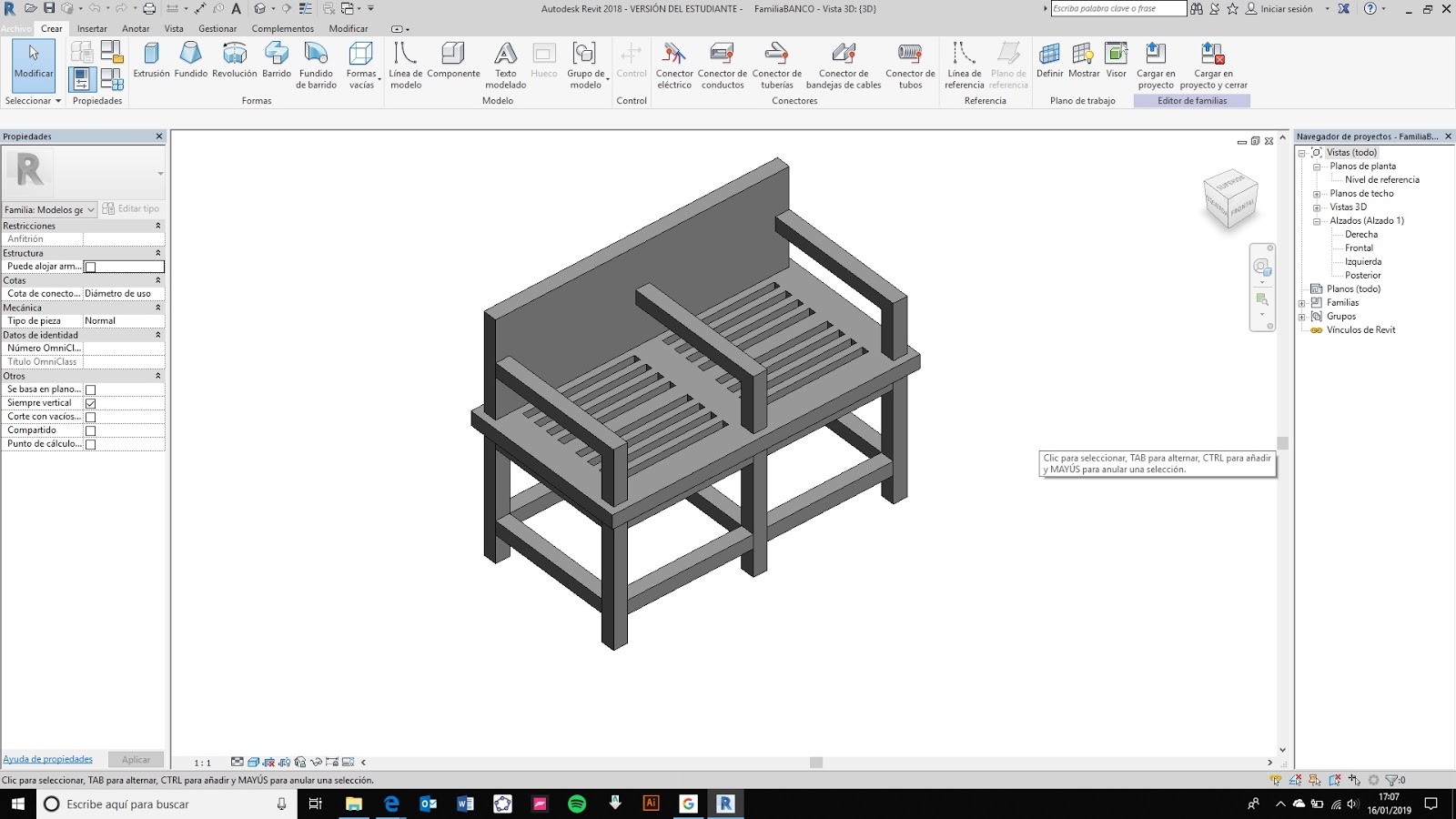1456x819 pixels.
Task: Open the Gestionar menu tab
Action: (x=217, y=28)
